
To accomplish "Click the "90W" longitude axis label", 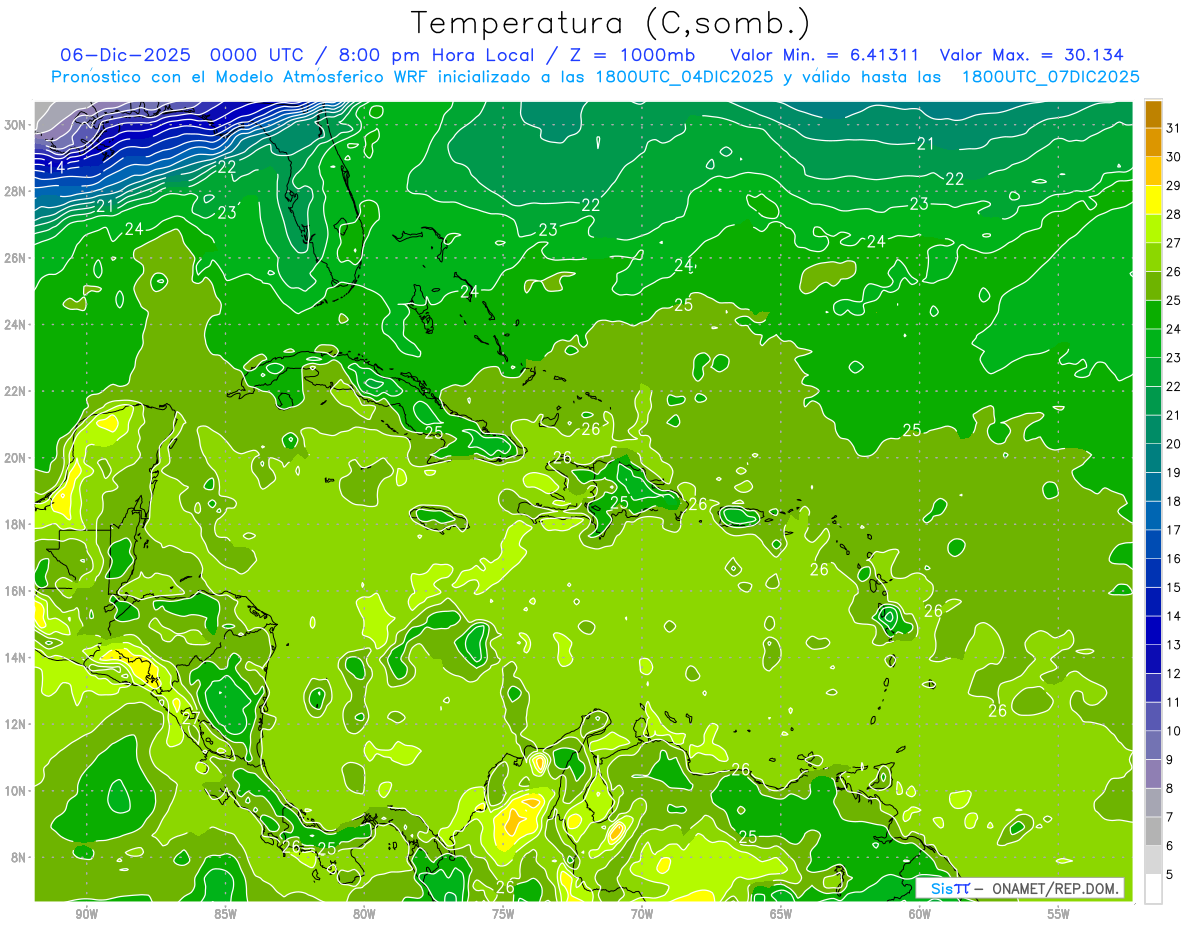I will click(x=86, y=914).
